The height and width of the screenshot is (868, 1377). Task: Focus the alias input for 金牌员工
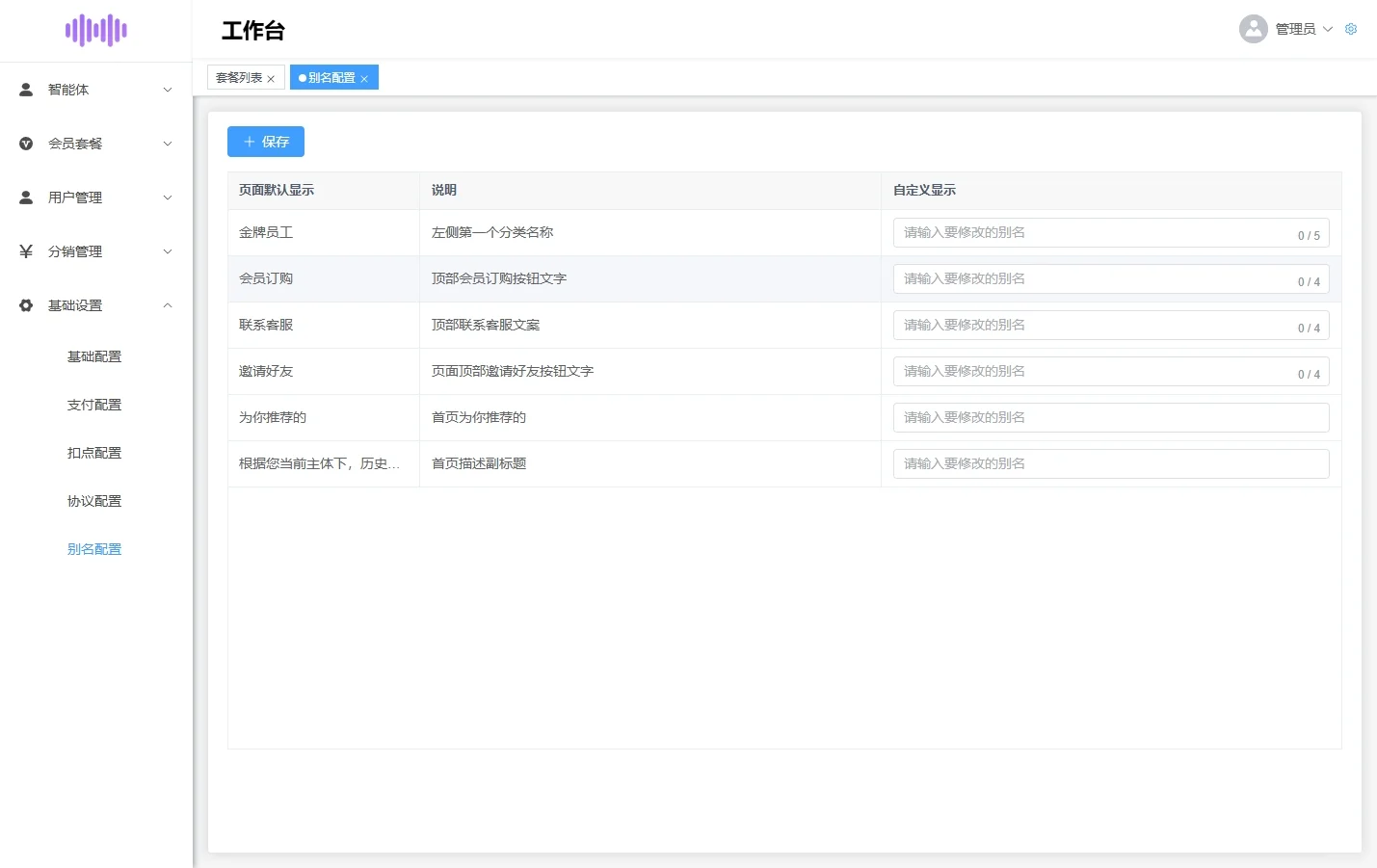click(1111, 232)
